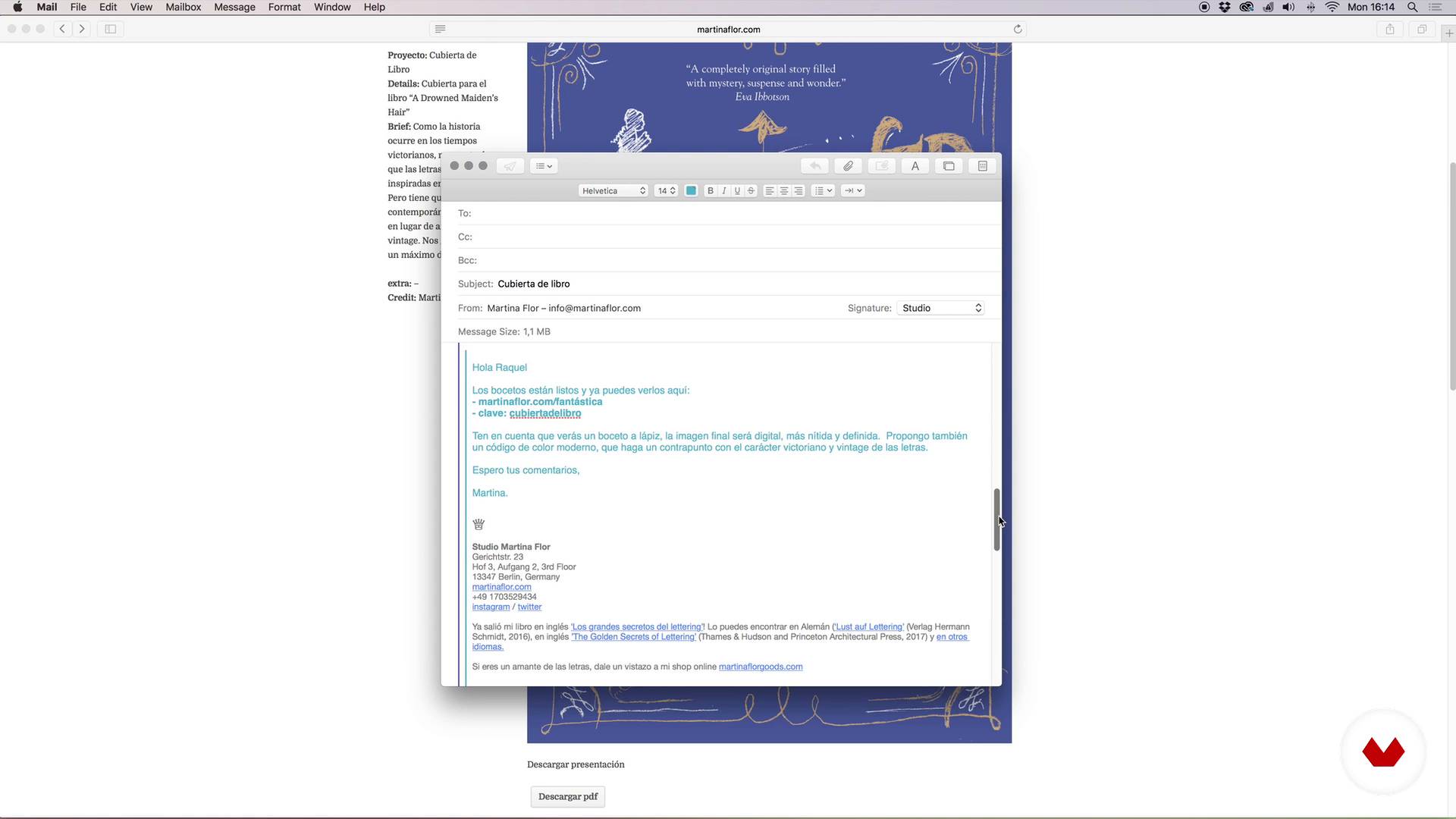Image resolution: width=1456 pixels, height=819 pixels.
Task: Click the Safari share icon
Action: pyautogui.click(x=1390, y=29)
